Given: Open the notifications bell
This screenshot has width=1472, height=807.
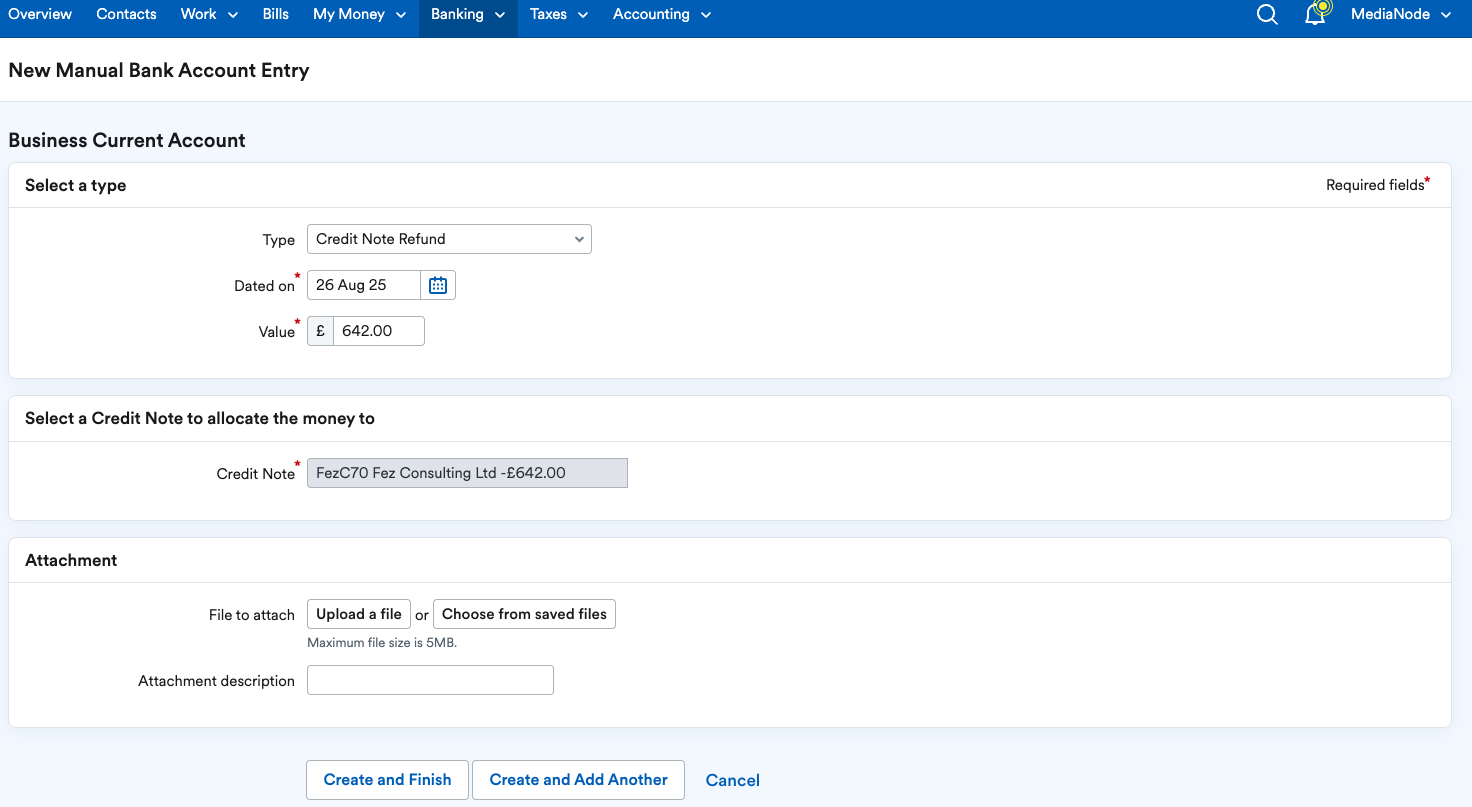Looking at the screenshot, I should [x=1316, y=14].
